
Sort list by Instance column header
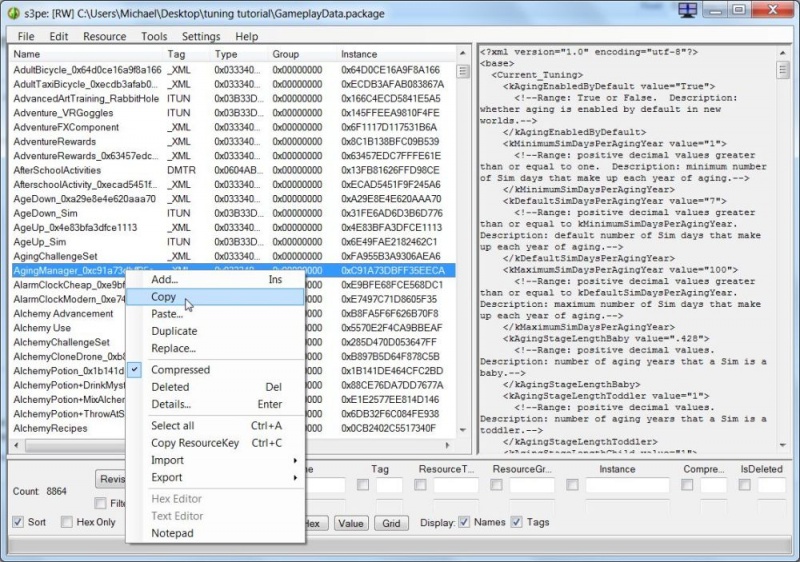point(360,54)
